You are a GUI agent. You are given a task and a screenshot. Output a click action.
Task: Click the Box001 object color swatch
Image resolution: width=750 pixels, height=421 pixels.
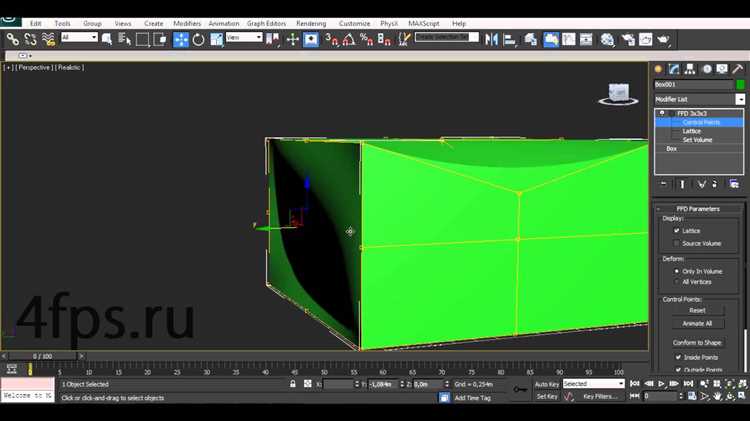click(740, 84)
